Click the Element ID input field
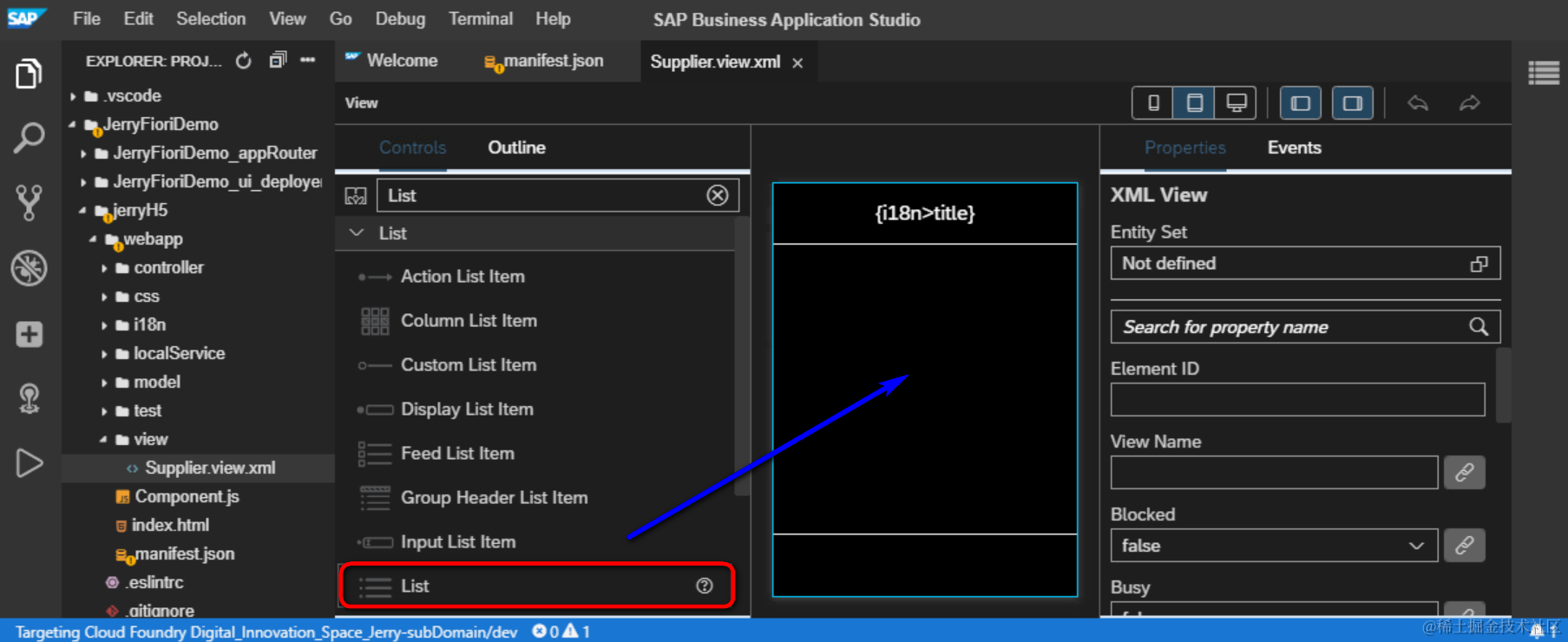Viewport: 1568px width, 642px height. pos(1297,400)
